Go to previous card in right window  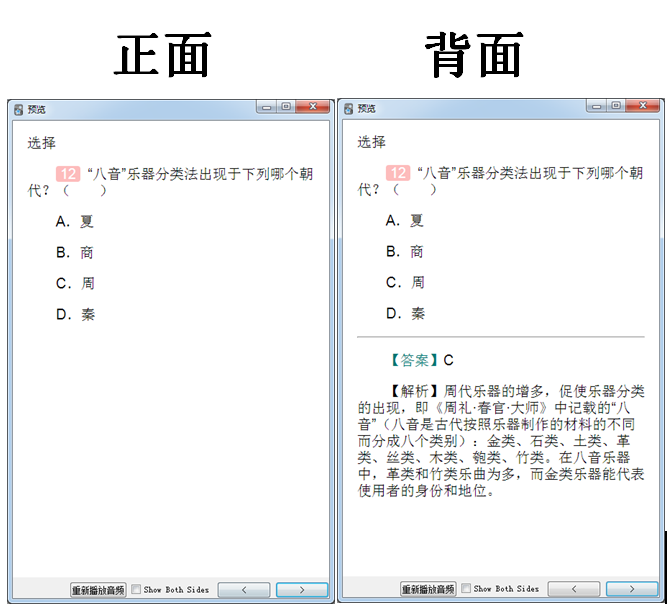[574, 589]
